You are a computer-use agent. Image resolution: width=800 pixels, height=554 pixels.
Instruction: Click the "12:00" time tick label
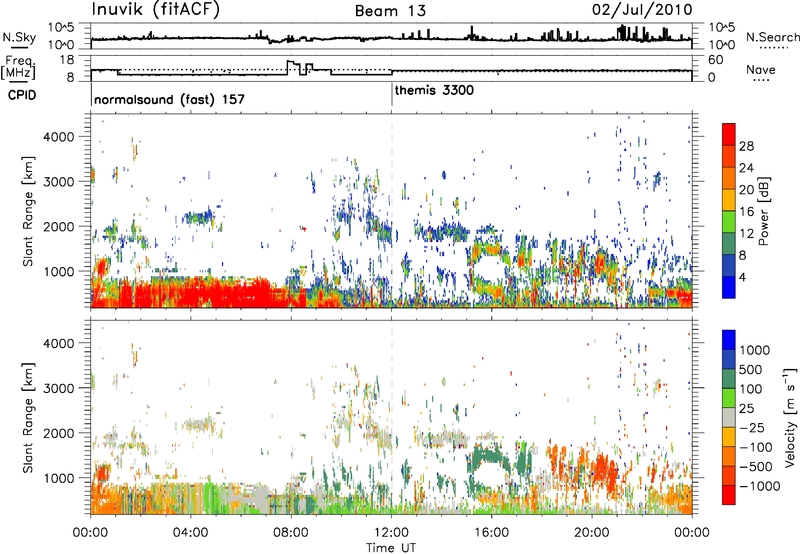click(x=391, y=533)
